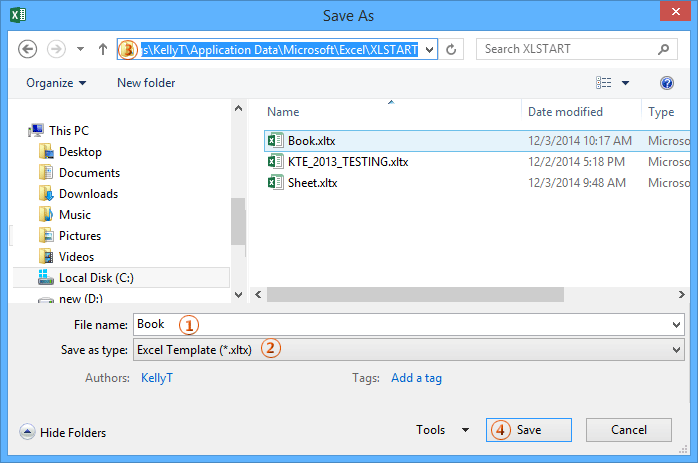Click the New folder button
This screenshot has width=698, height=463.
(146, 83)
